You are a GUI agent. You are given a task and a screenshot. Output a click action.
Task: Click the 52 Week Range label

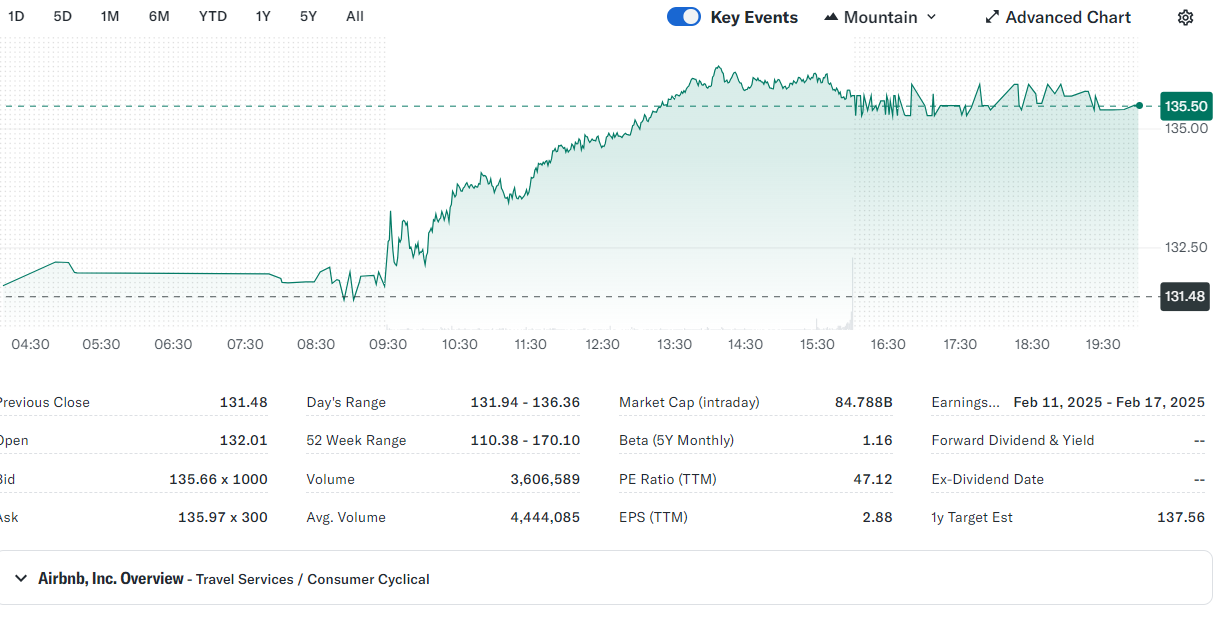pyautogui.click(x=356, y=440)
